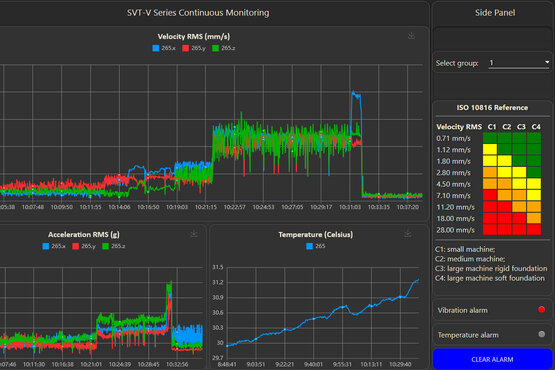This screenshot has width=555, height=370.
Task: Click the 28.00 mm/s row label
Action: (x=455, y=230)
